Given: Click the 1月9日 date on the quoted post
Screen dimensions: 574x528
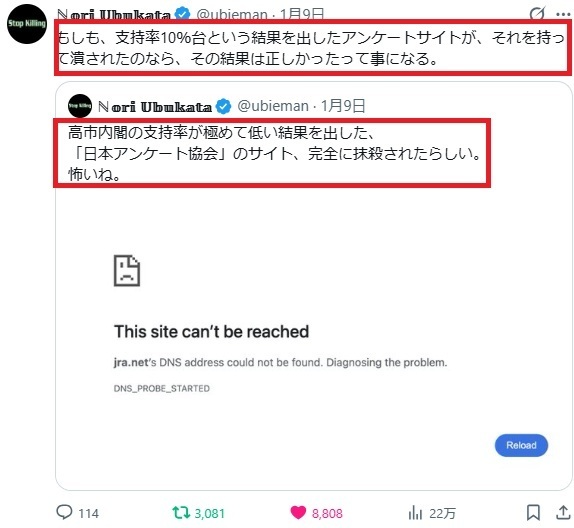Looking at the screenshot, I should click(343, 106).
